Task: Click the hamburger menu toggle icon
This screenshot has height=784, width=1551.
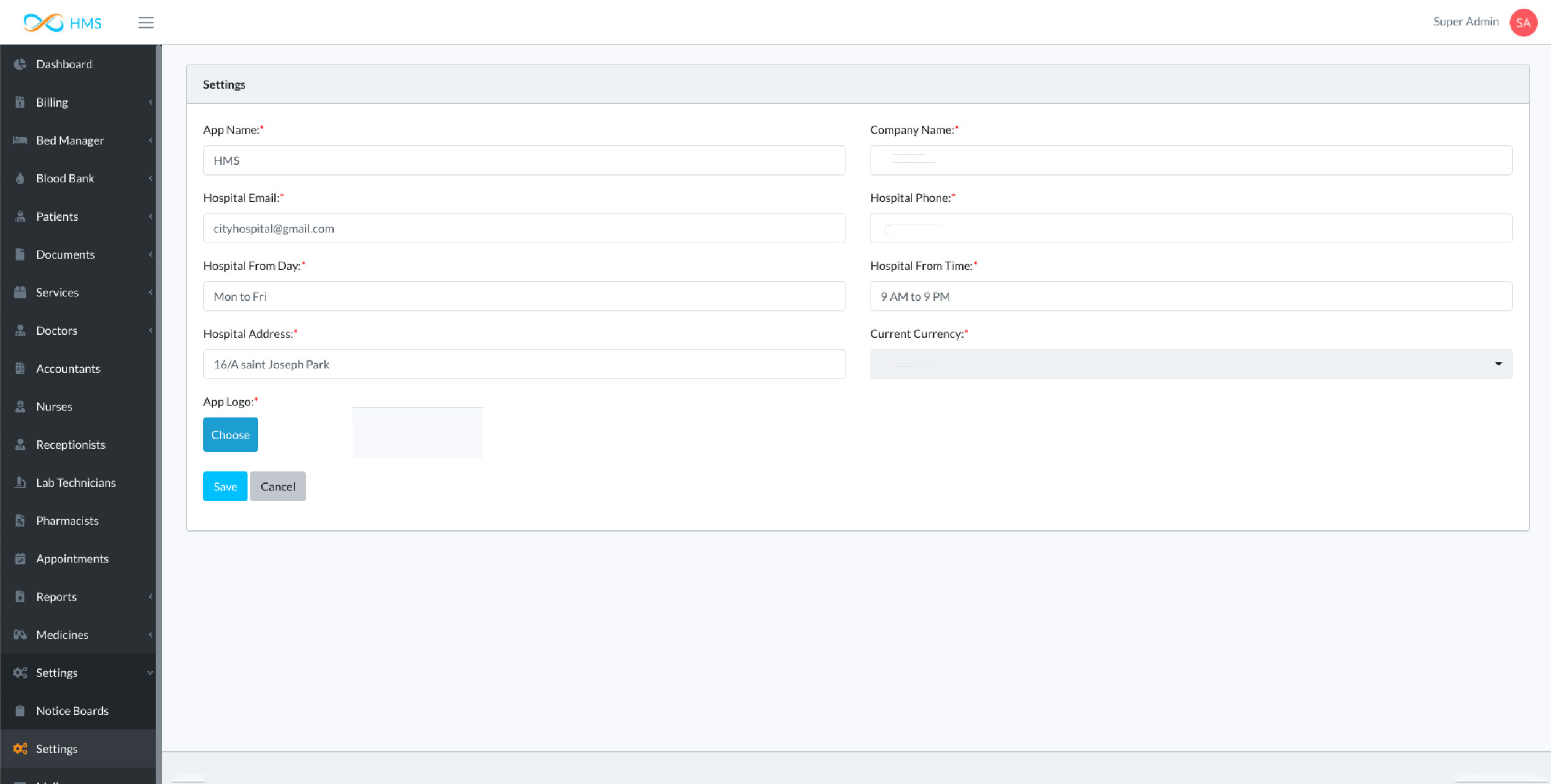Action: pos(146,23)
